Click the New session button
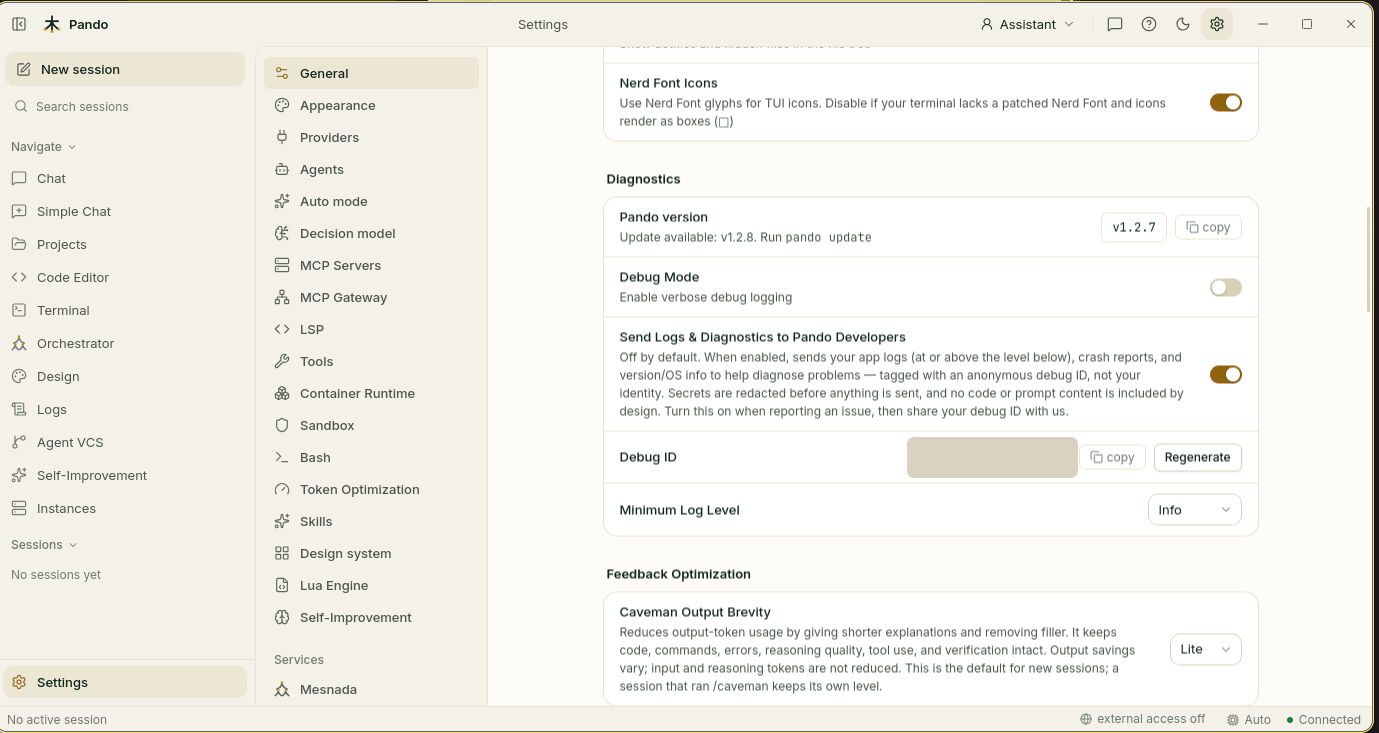The image size is (1379, 733). tap(125, 69)
